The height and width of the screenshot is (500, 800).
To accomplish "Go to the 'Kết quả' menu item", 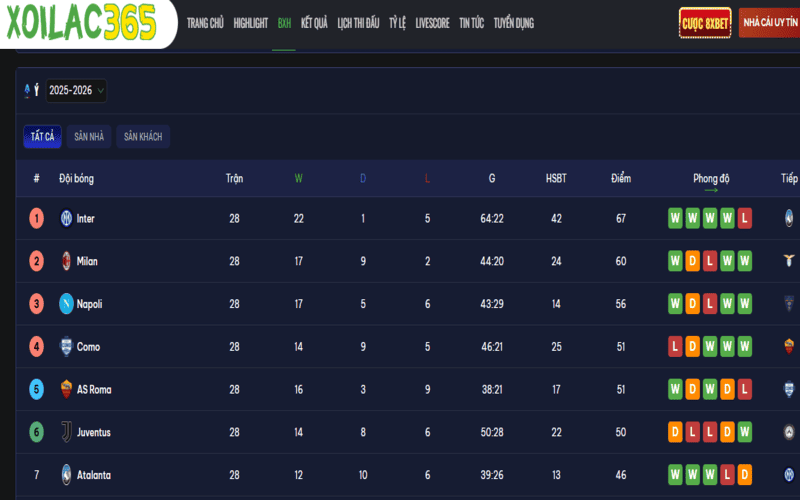I will (314, 23).
